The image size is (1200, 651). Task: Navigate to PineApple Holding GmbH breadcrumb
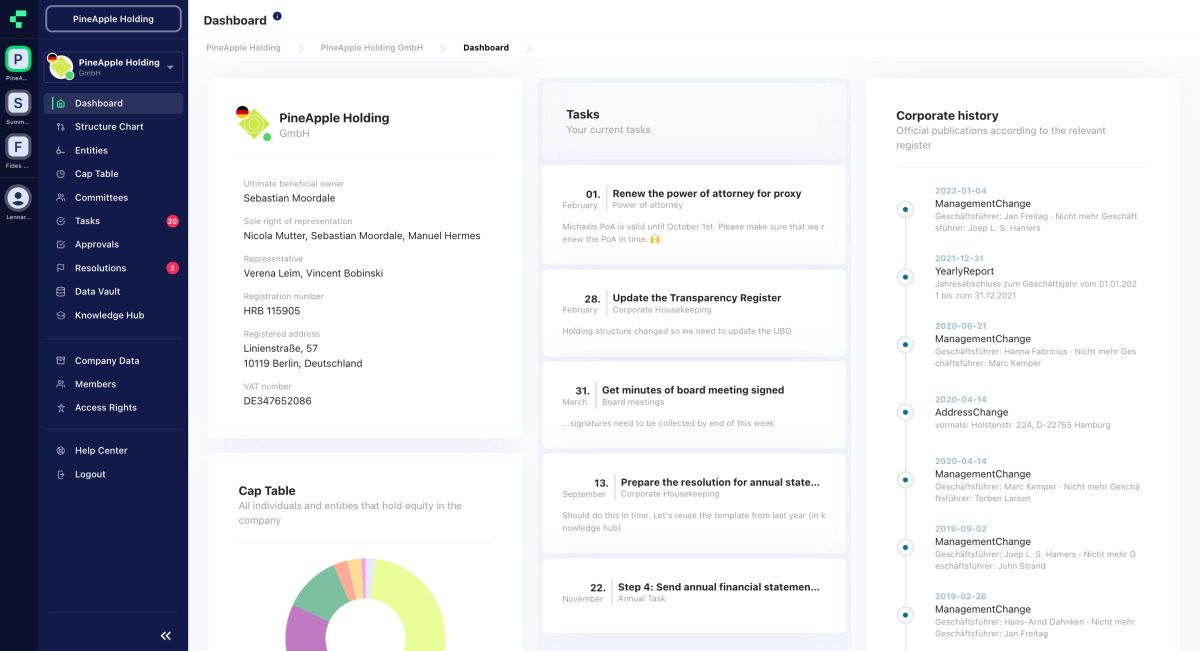pos(371,48)
